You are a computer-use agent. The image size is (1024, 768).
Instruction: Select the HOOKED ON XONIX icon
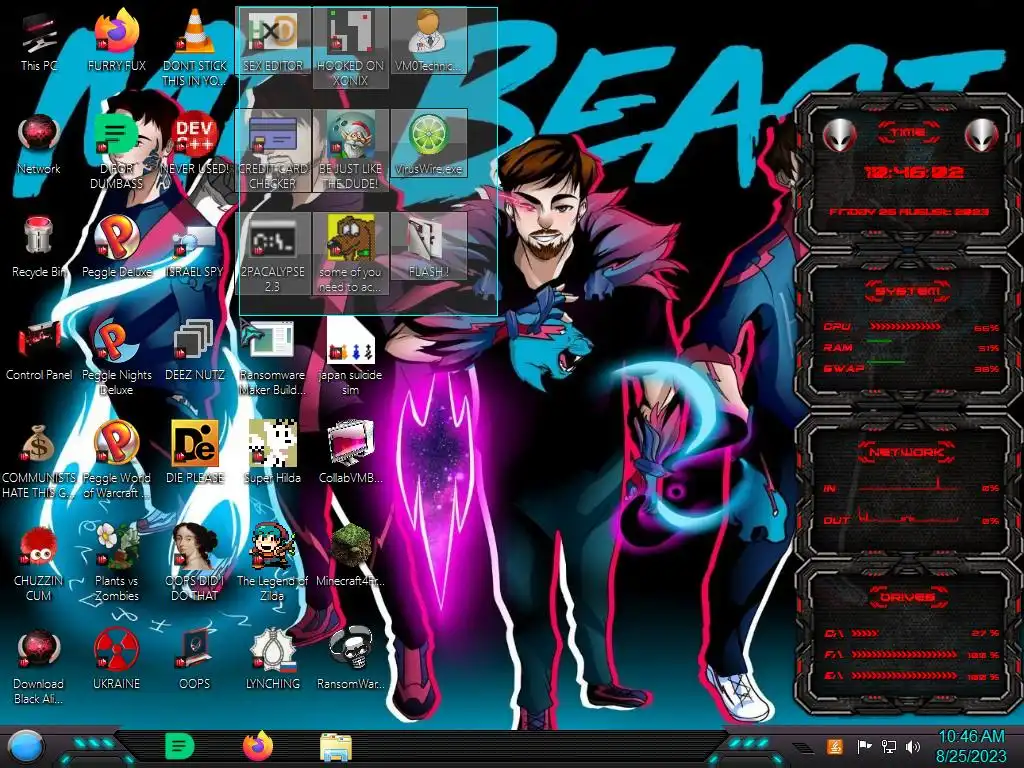coord(351,47)
